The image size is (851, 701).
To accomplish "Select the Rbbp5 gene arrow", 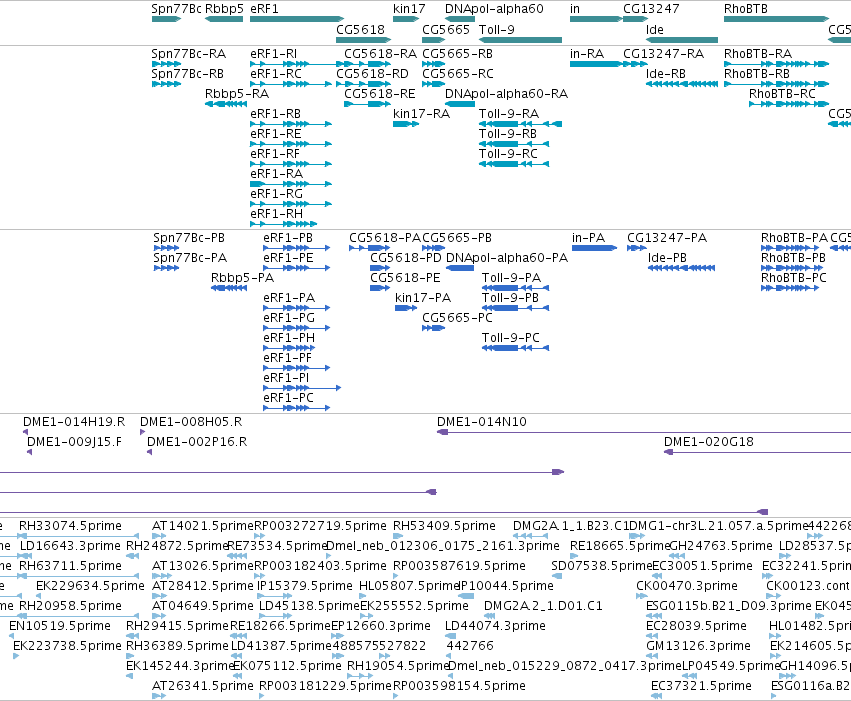I will click(224, 19).
